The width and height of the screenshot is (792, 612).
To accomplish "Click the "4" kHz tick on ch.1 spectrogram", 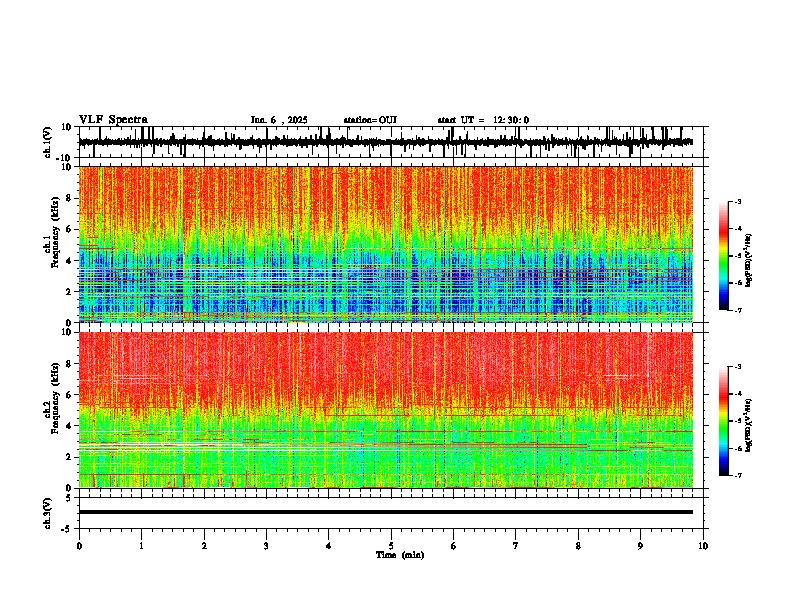I will [70, 261].
